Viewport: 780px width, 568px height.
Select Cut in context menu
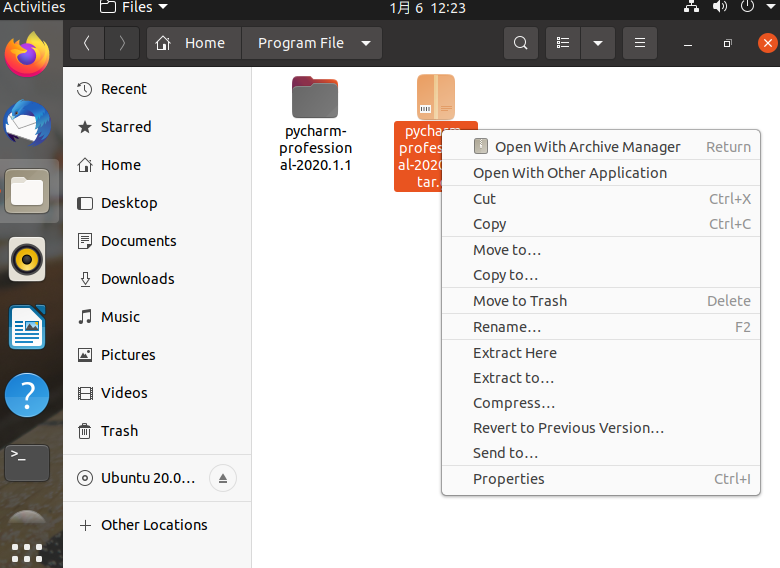click(601, 199)
